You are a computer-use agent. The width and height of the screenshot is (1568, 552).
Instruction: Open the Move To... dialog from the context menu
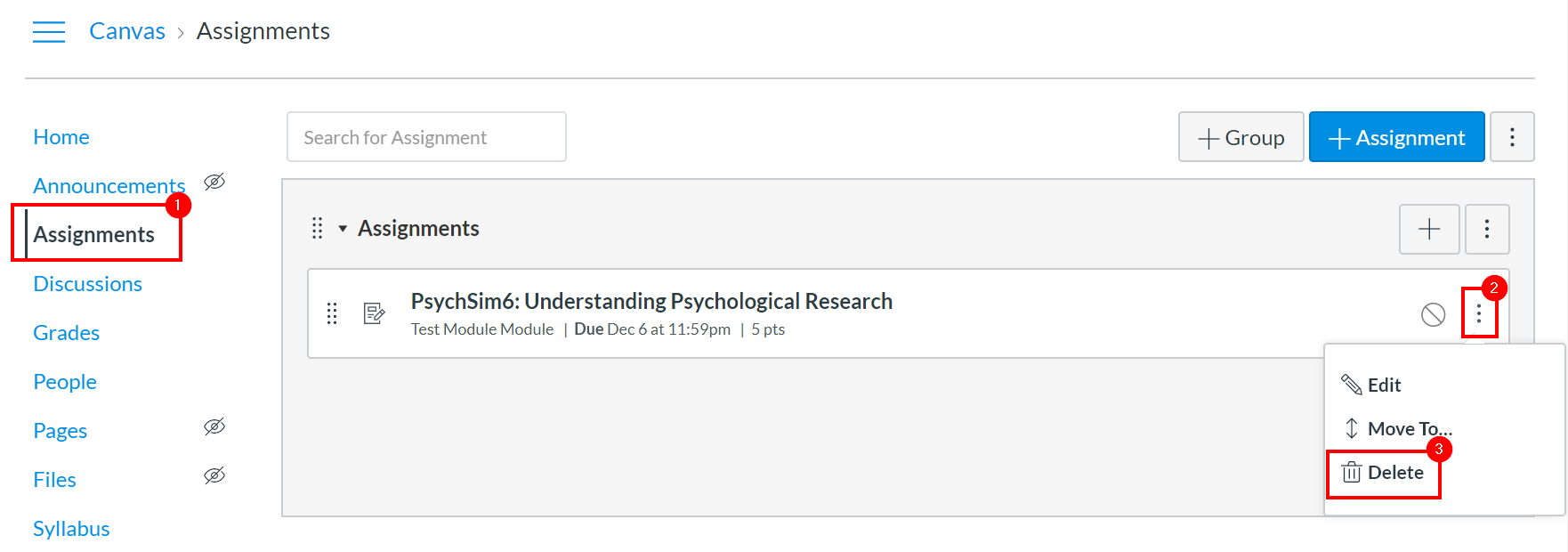click(1410, 428)
